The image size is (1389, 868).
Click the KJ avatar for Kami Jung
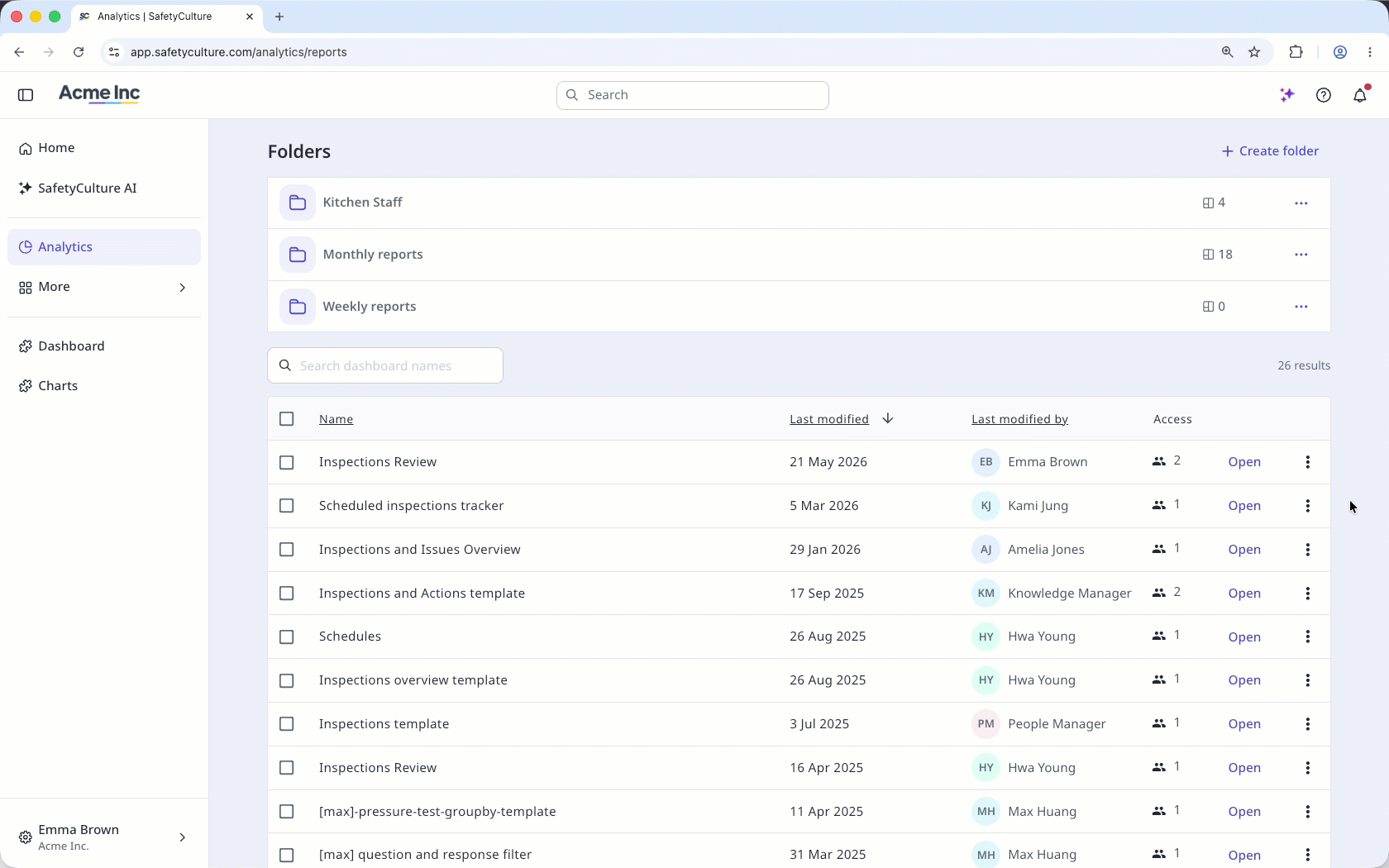tap(986, 506)
